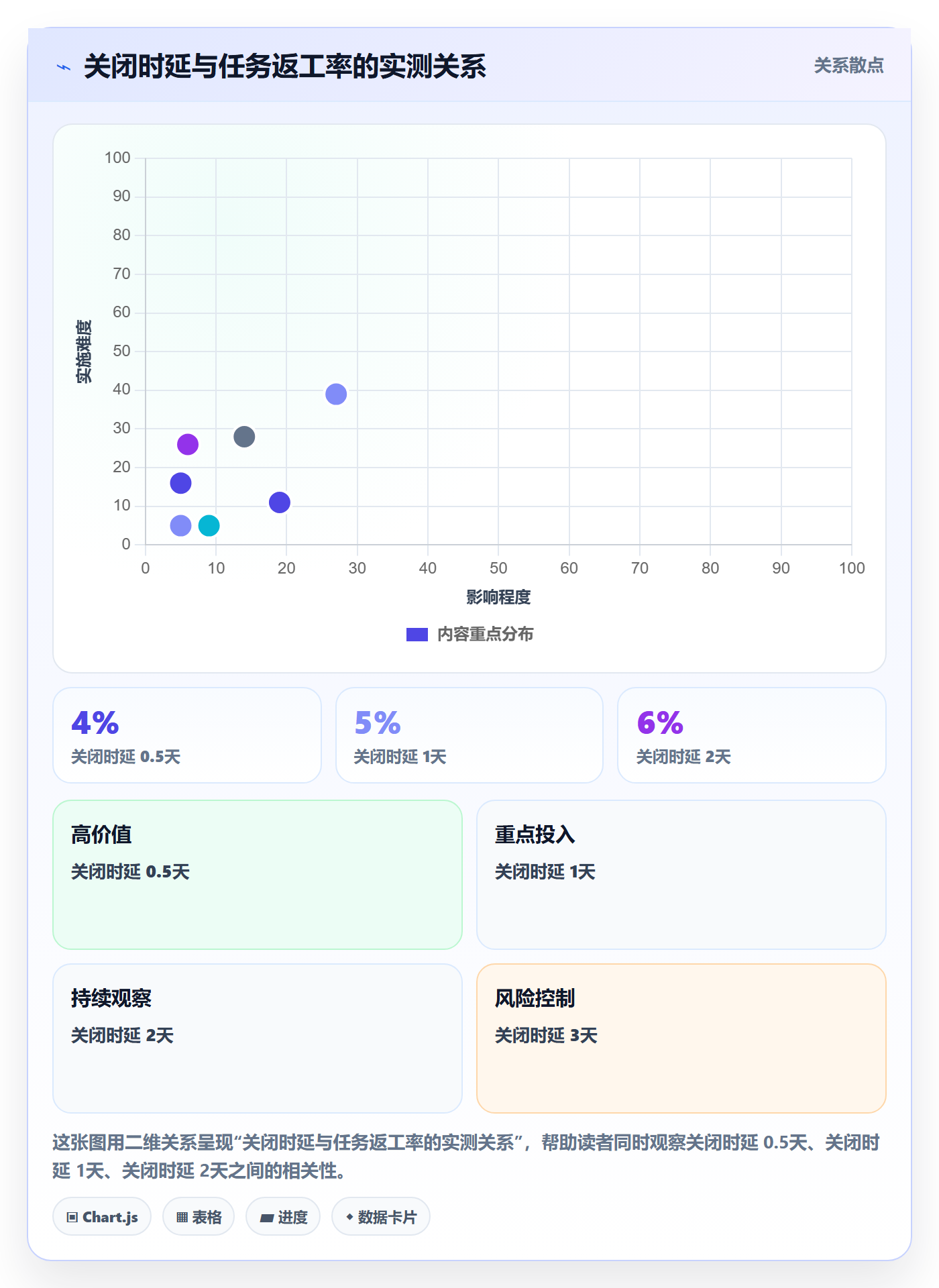
Task: Click the 数据卡片 diamond icon
Action: coord(349,1216)
